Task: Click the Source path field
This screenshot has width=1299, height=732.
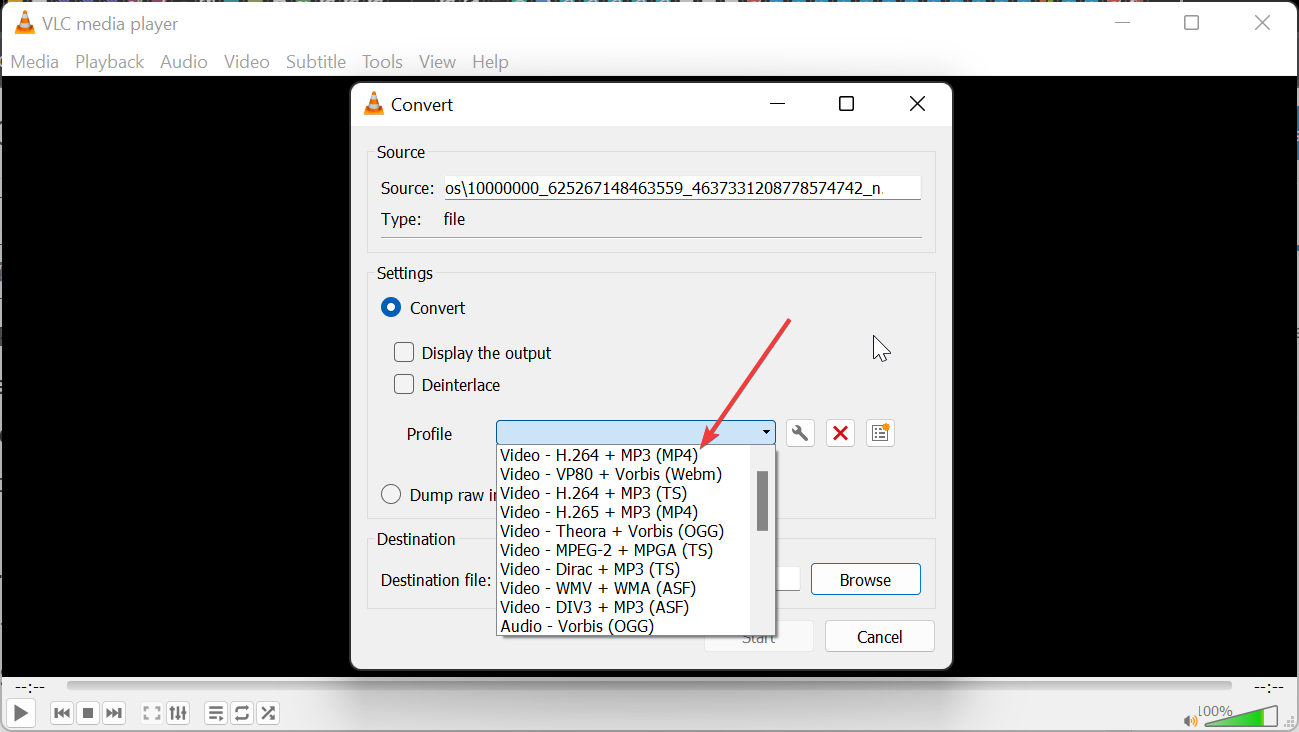Action: (x=682, y=188)
